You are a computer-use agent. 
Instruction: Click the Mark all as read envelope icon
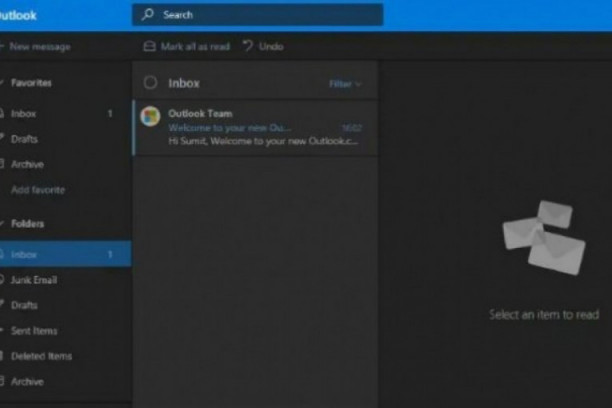tap(150, 46)
